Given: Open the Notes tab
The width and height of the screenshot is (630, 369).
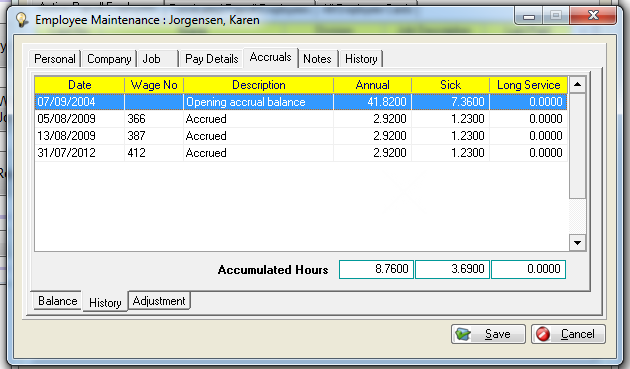Looking at the screenshot, I should pos(317,59).
